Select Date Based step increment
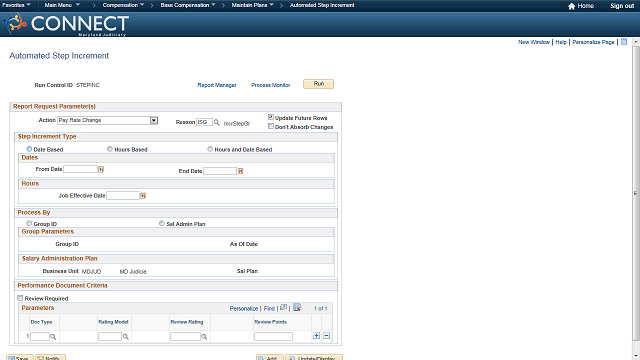The image size is (640, 360). (29, 149)
